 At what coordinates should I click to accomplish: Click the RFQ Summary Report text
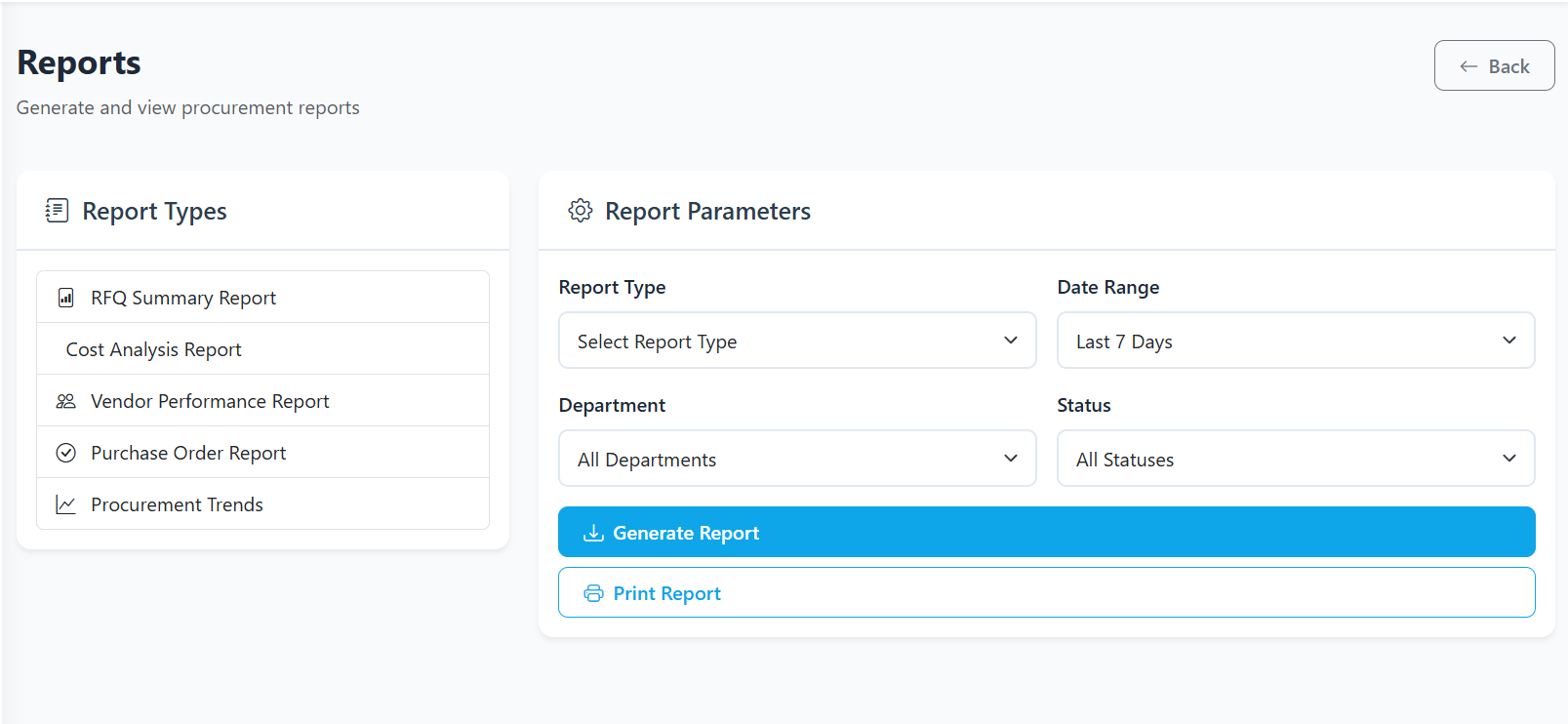point(183,298)
